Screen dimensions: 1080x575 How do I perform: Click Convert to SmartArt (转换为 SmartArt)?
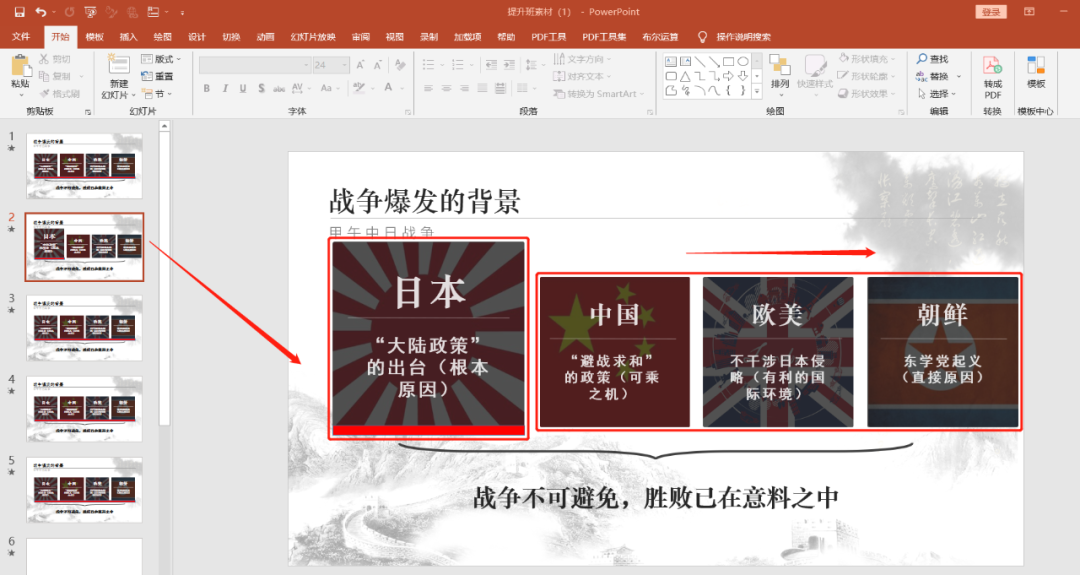click(x=599, y=94)
